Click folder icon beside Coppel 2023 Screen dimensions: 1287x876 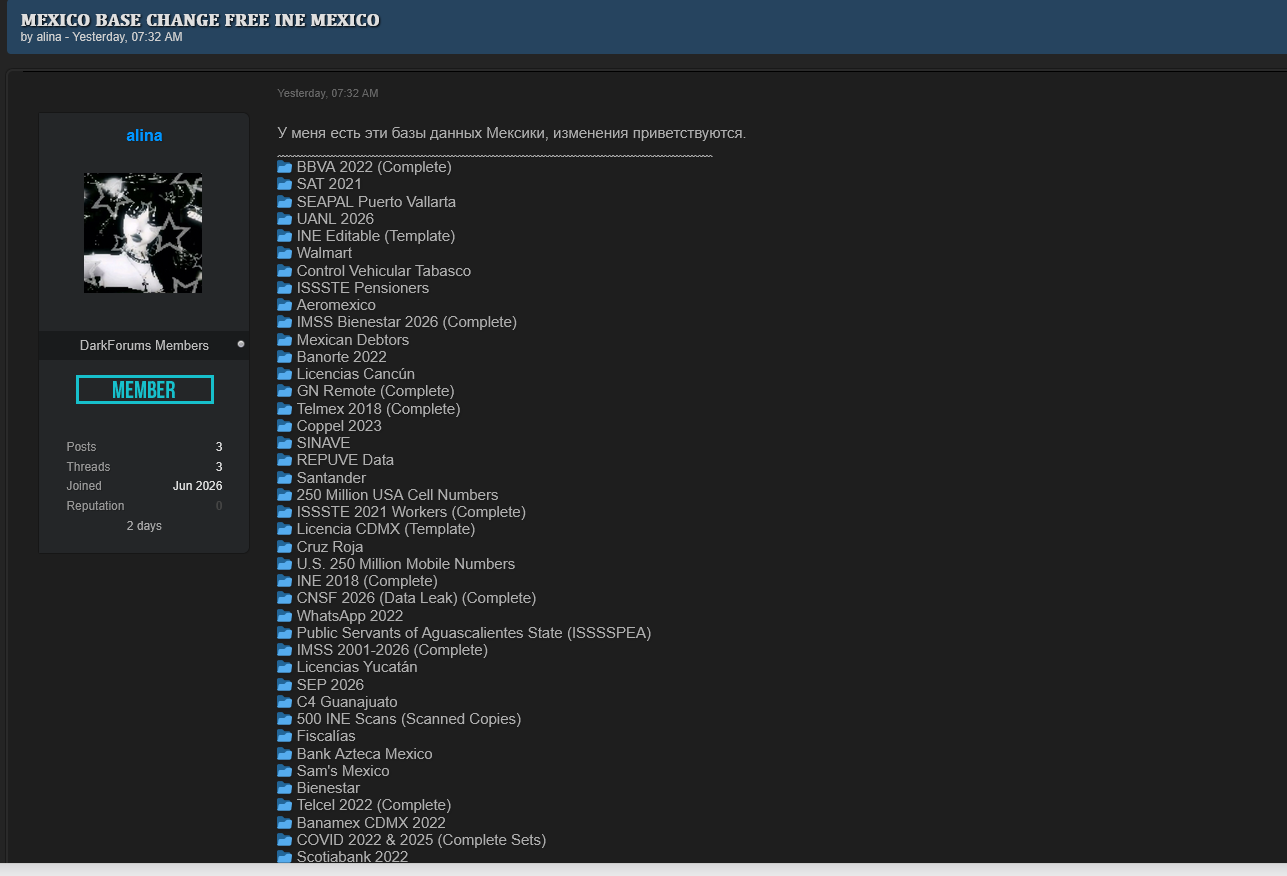(285, 425)
